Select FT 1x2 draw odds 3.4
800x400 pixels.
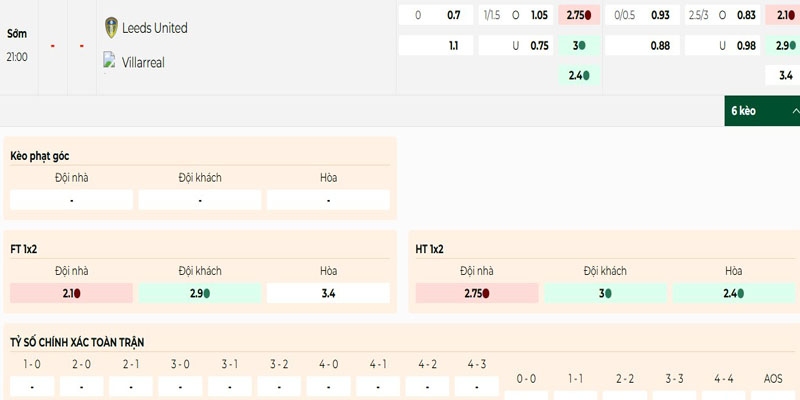pos(328,293)
